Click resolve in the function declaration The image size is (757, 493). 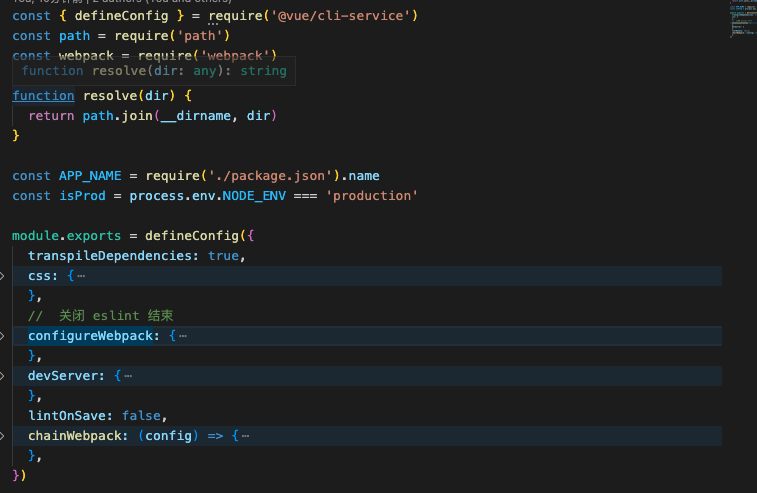(110, 96)
